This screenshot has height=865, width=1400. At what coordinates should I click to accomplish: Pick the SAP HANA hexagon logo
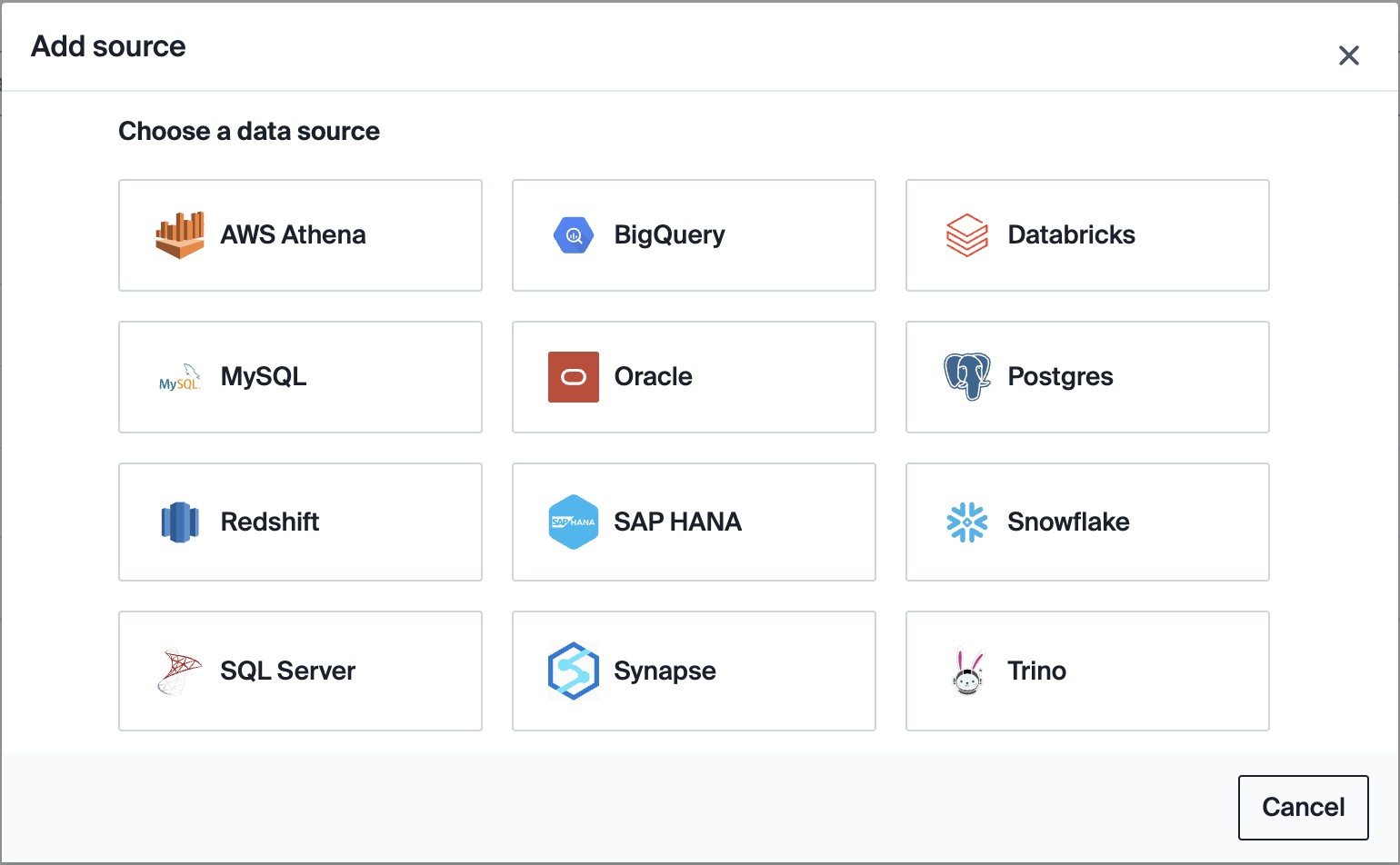click(574, 522)
